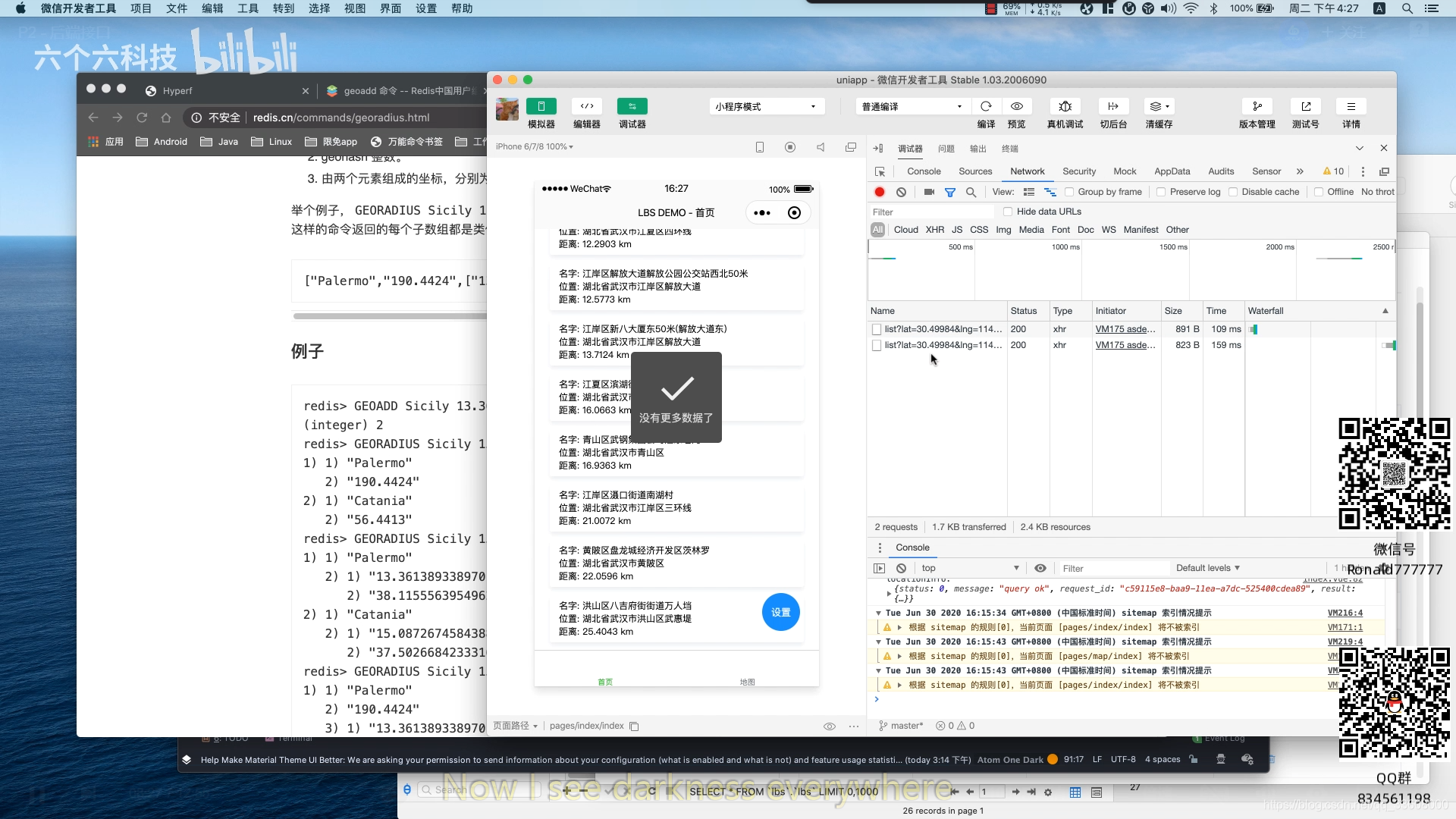This screenshot has height=819, width=1456.
Task: Click the simulator toolbar icon
Action: click(x=541, y=107)
